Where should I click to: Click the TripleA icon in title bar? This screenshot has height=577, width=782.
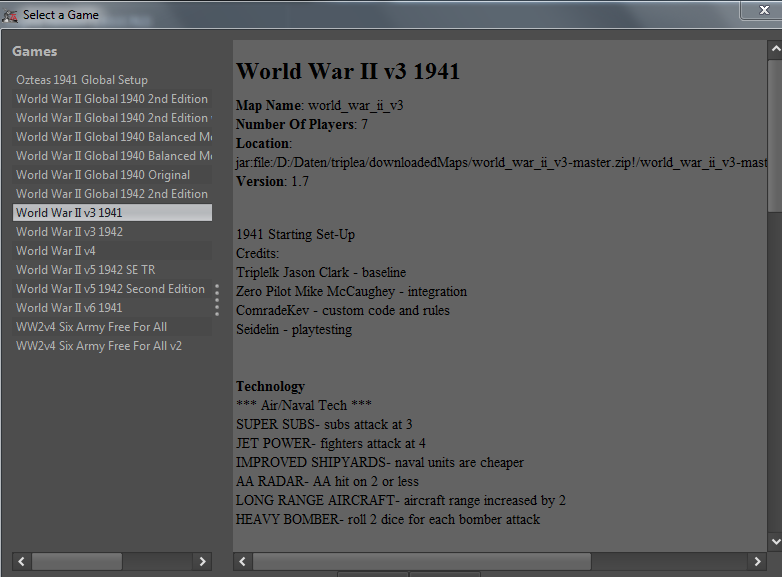(x=10, y=15)
